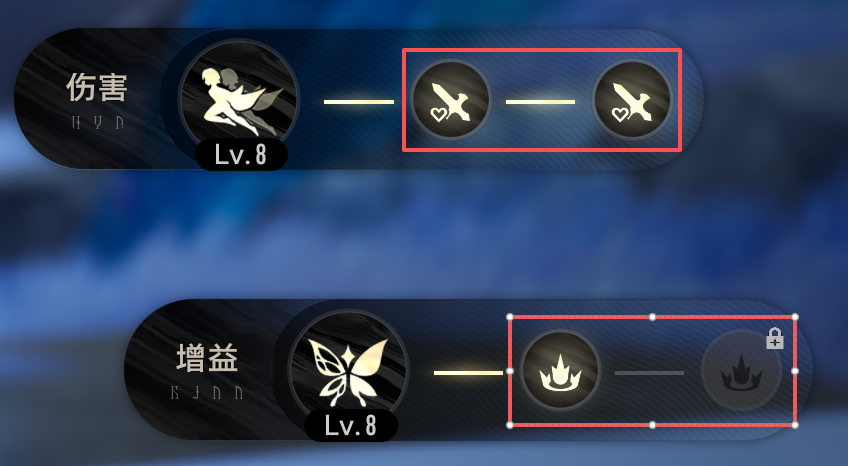Click the locked dimmed flame crown node
848x466 pixels.
[741, 371]
